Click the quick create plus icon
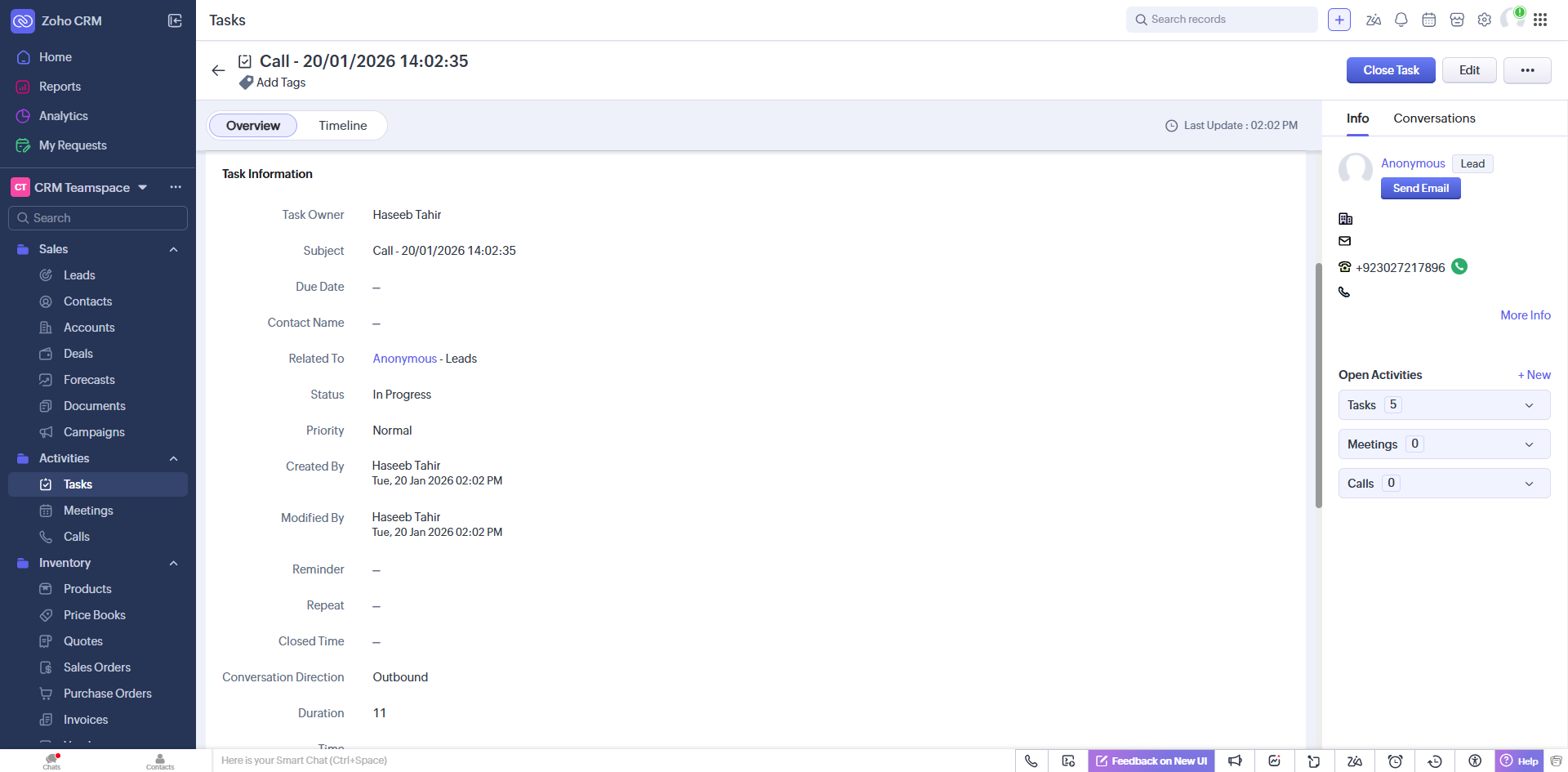Image resolution: width=1568 pixels, height=772 pixels. (x=1339, y=20)
